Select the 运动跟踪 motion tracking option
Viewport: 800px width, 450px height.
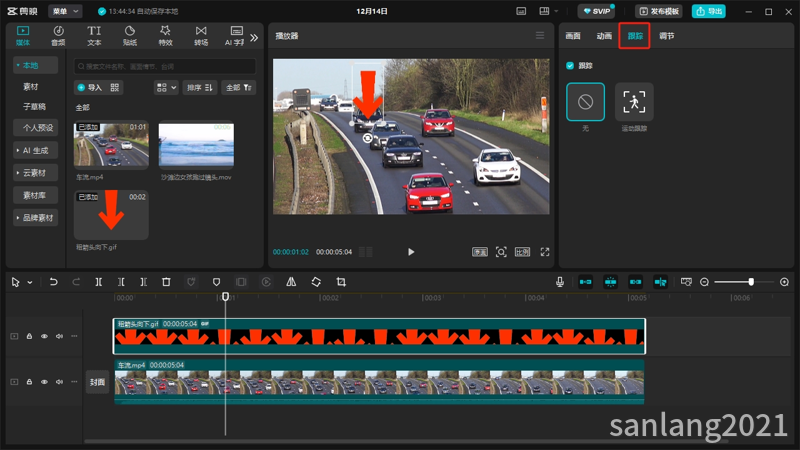[634, 102]
